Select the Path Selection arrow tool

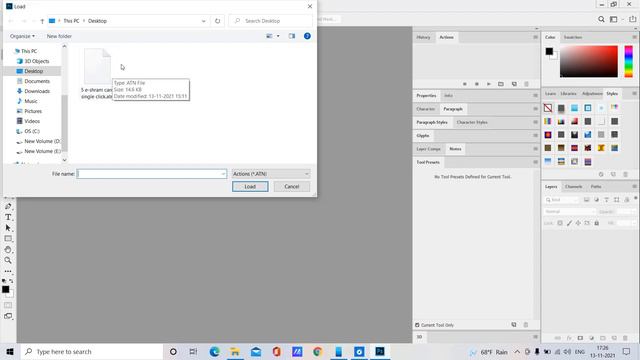click(x=8, y=228)
